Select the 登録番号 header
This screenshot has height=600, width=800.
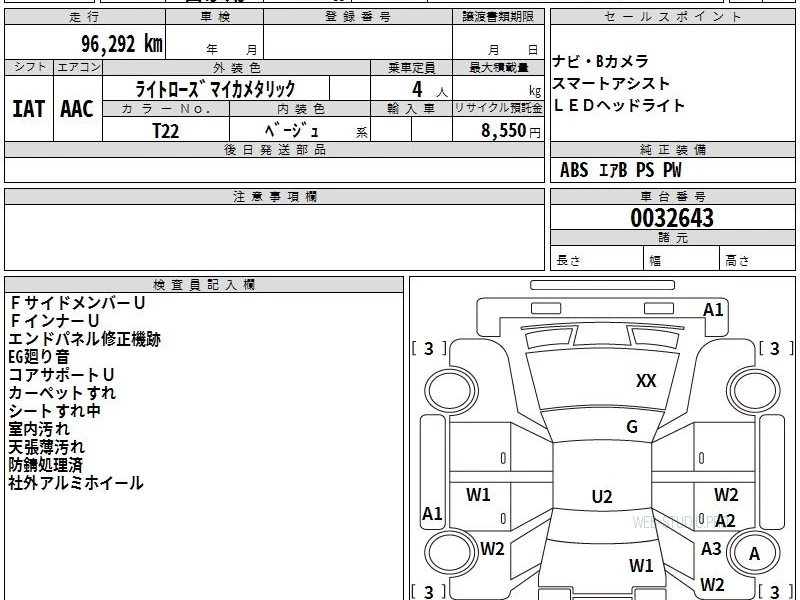click(x=358, y=17)
